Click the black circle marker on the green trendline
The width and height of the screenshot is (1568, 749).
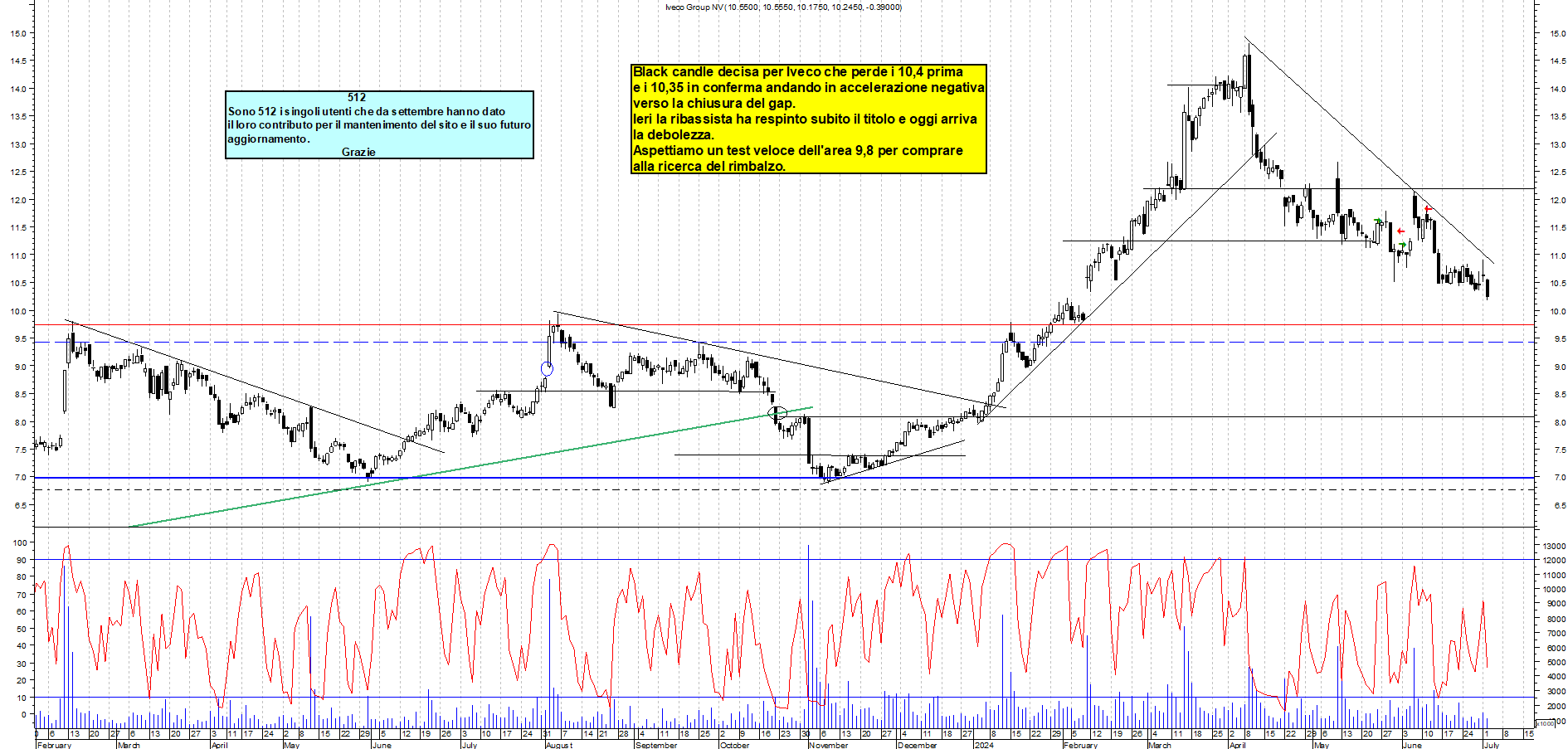(778, 412)
